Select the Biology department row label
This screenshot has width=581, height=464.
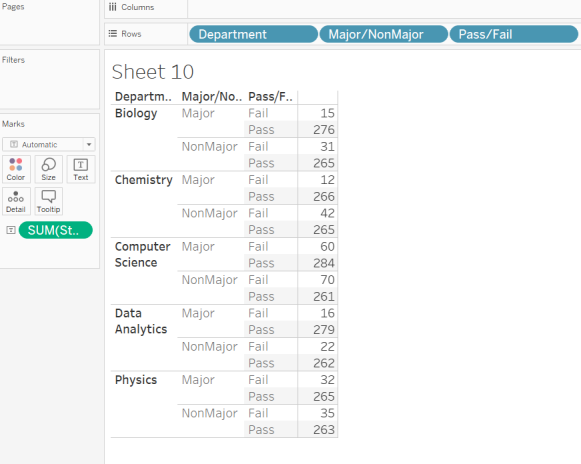coord(136,113)
